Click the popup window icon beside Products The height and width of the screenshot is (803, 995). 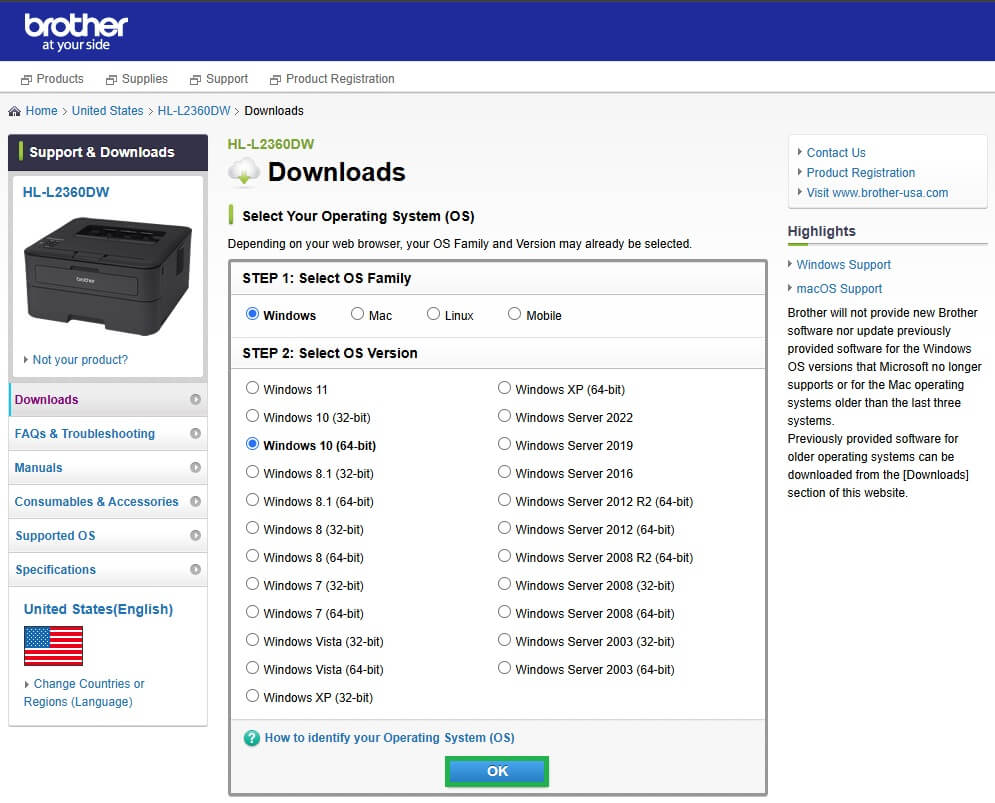click(26, 79)
